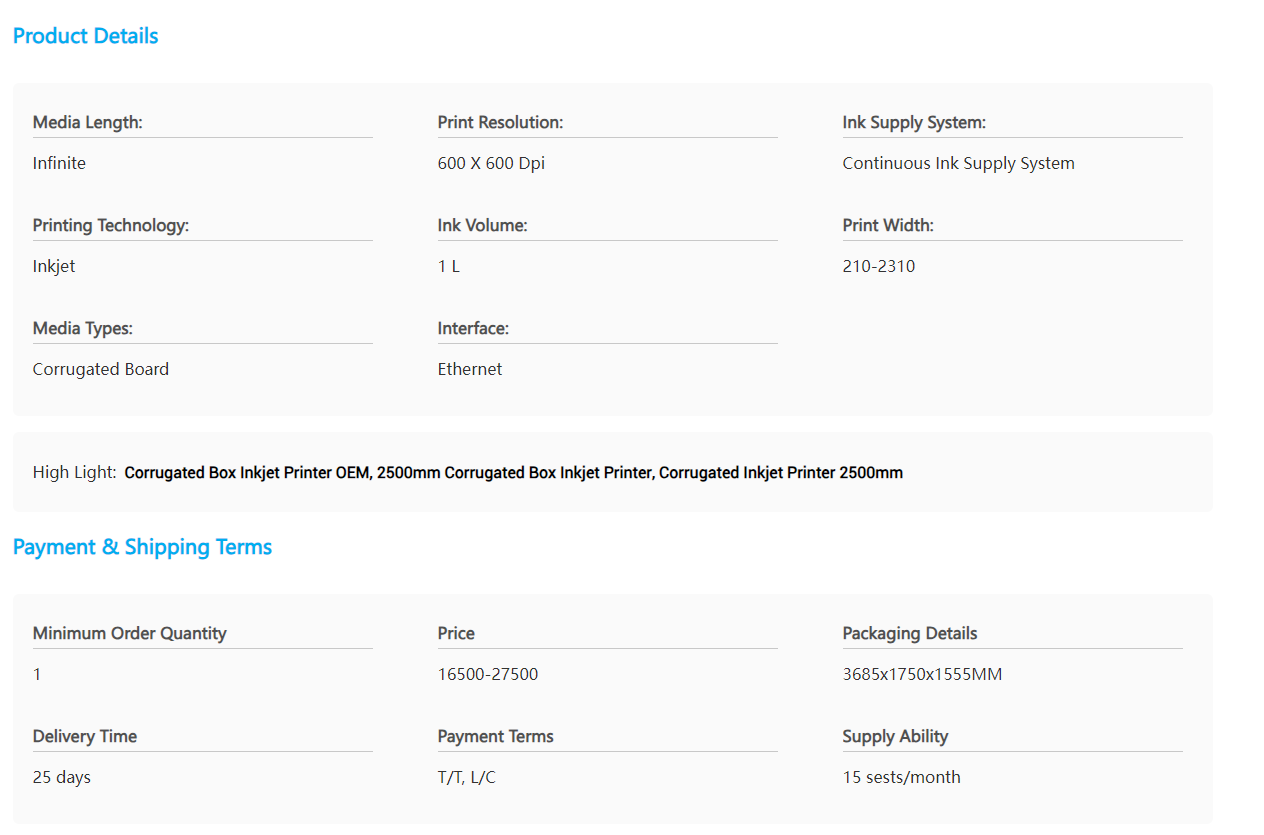Open the Corrugated Inkjet Printer 2500mm link
Image resolution: width=1264 pixels, height=835 pixels.
(780, 473)
